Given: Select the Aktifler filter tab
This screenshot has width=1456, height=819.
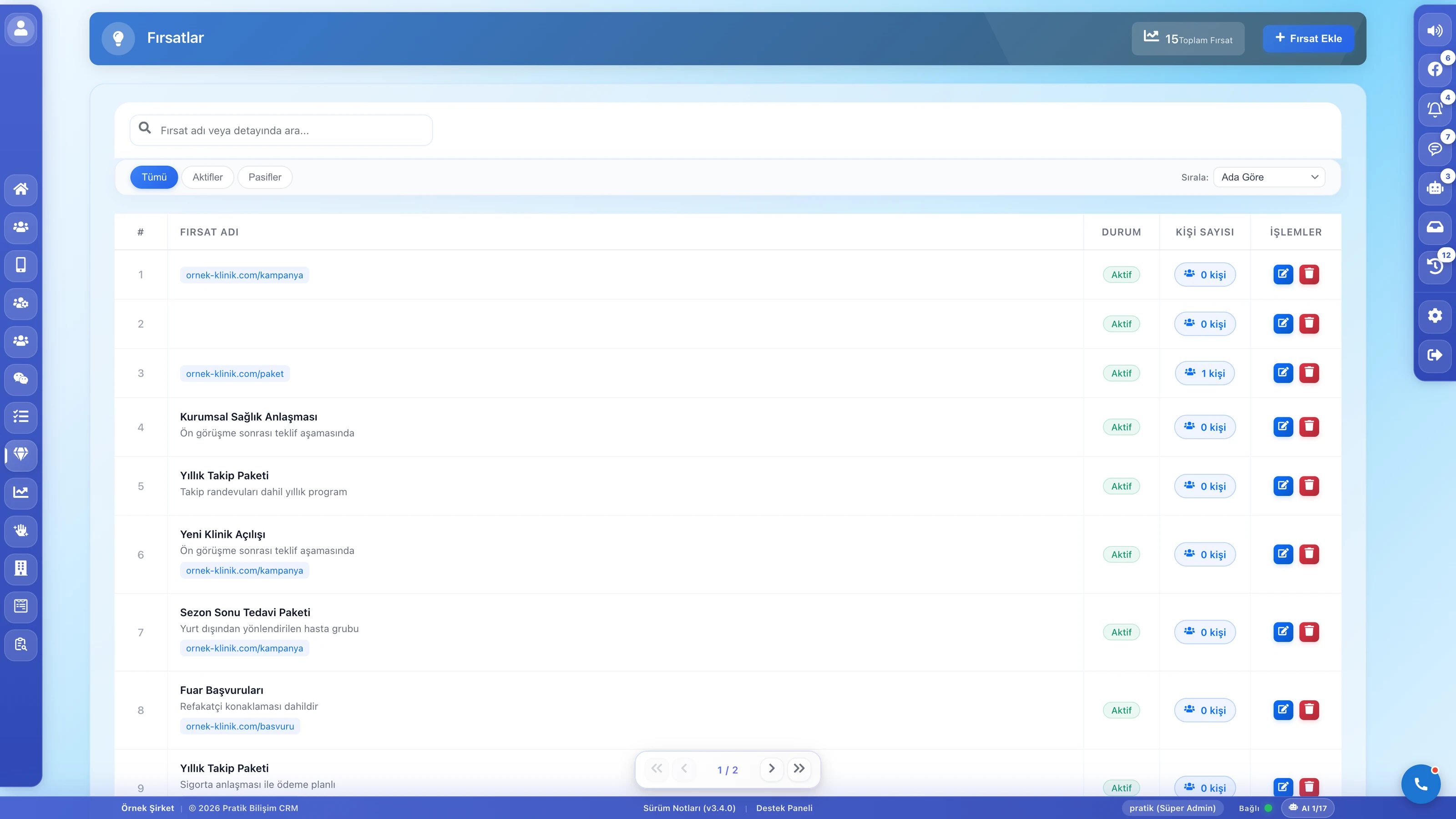Looking at the screenshot, I should (x=207, y=177).
